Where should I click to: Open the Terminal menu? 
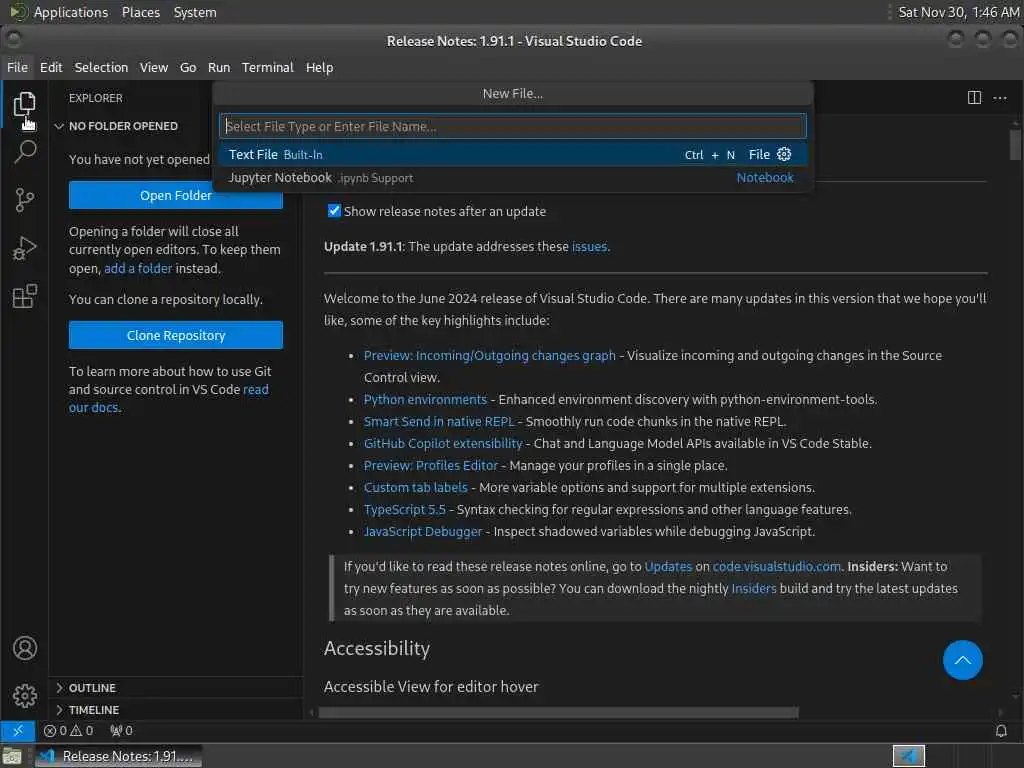268,67
